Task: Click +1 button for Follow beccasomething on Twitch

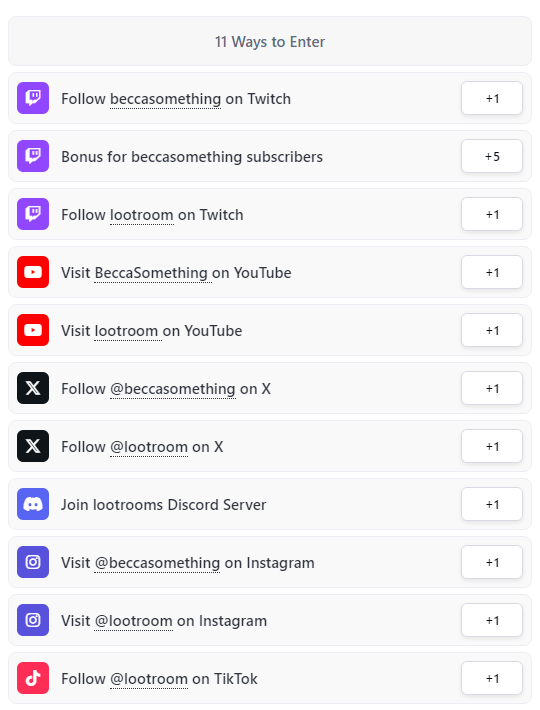Action: [x=492, y=98]
